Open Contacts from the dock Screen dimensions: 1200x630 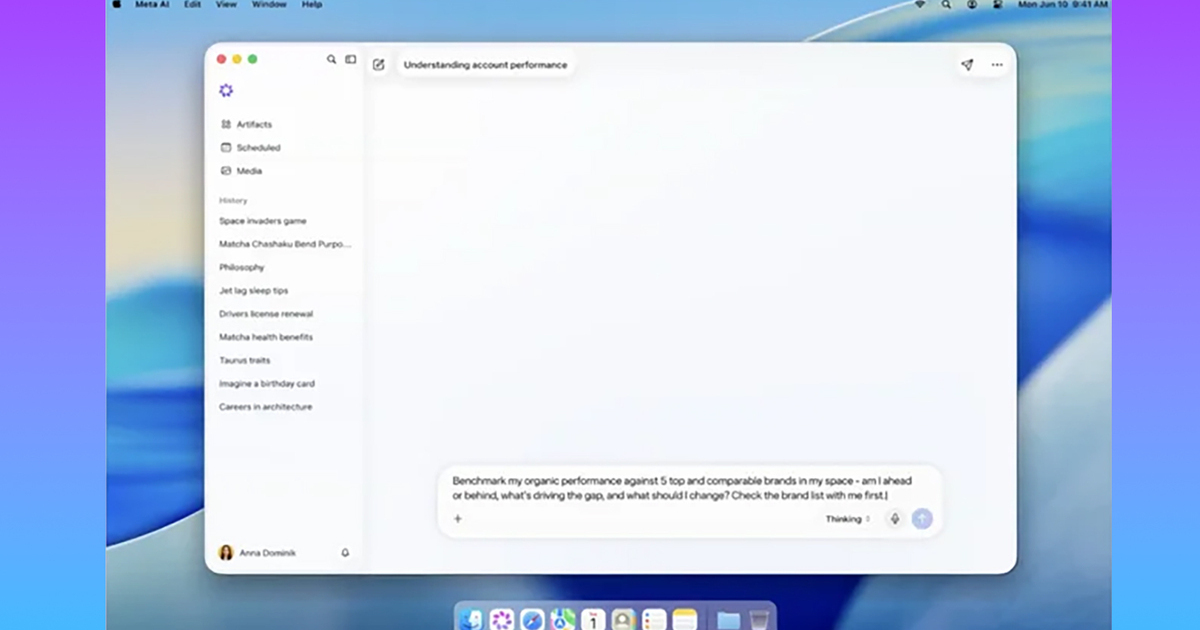pos(624,620)
